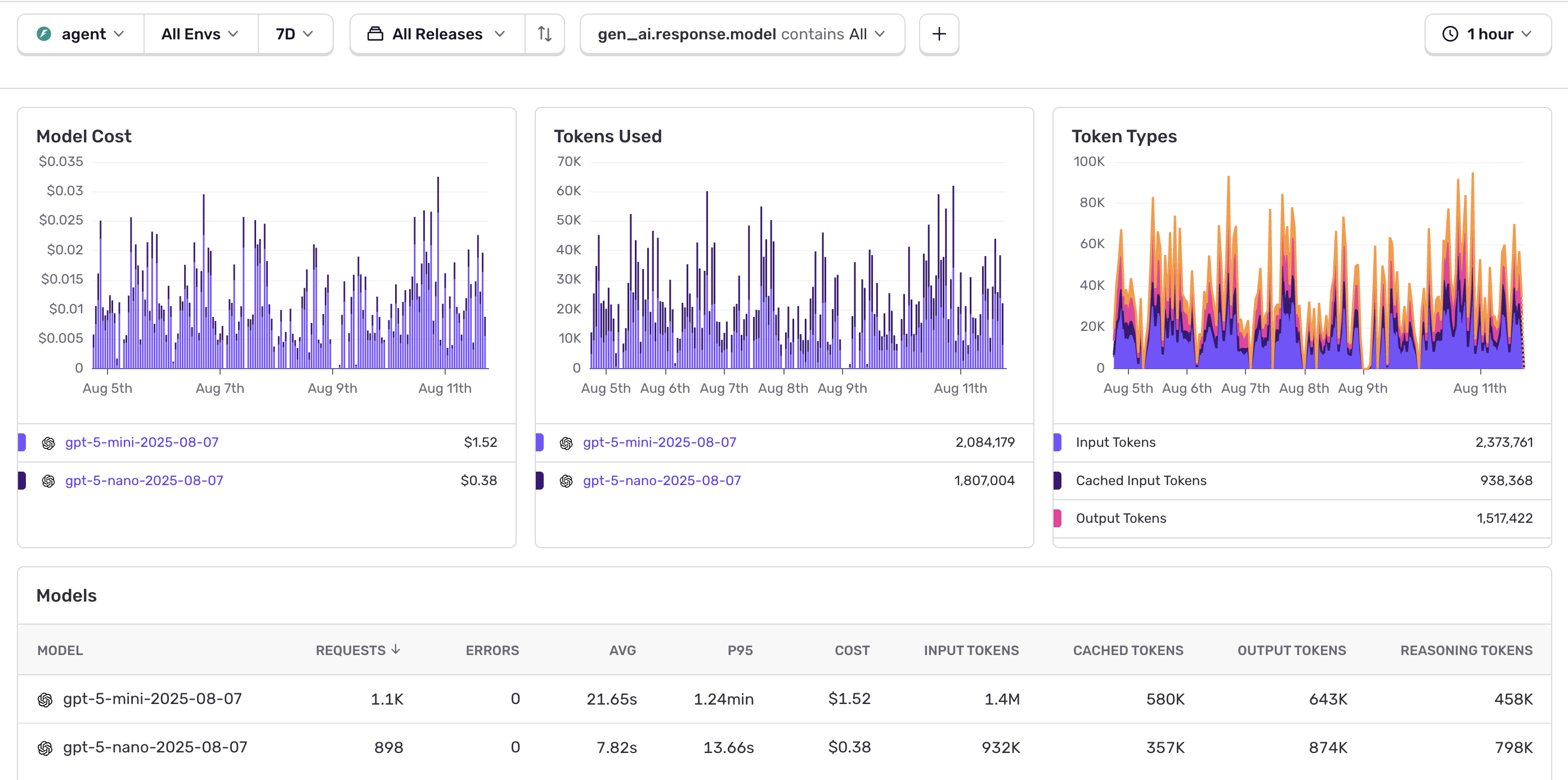The height and width of the screenshot is (780, 1568).
Task: Click the Model column header
Action: [60, 651]
